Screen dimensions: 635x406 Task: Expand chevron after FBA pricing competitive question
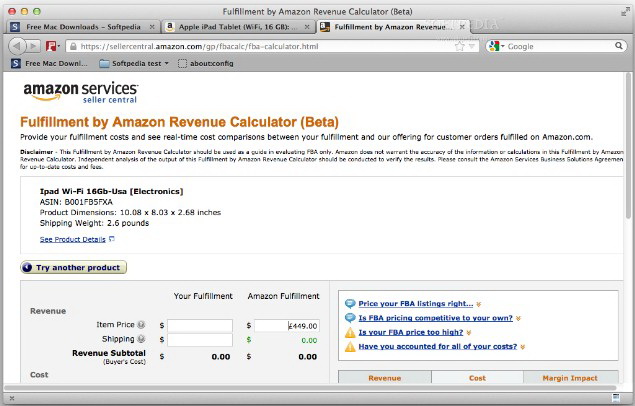coord(518,319)
